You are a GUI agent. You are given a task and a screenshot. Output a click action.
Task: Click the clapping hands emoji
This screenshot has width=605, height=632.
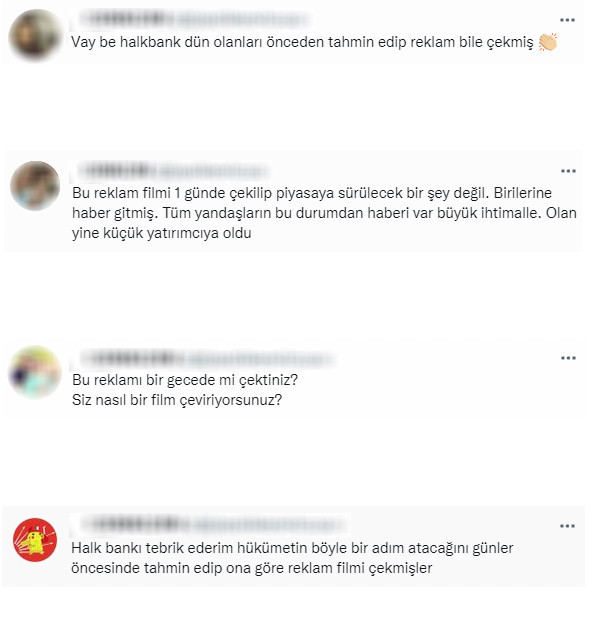coord(548,42)
